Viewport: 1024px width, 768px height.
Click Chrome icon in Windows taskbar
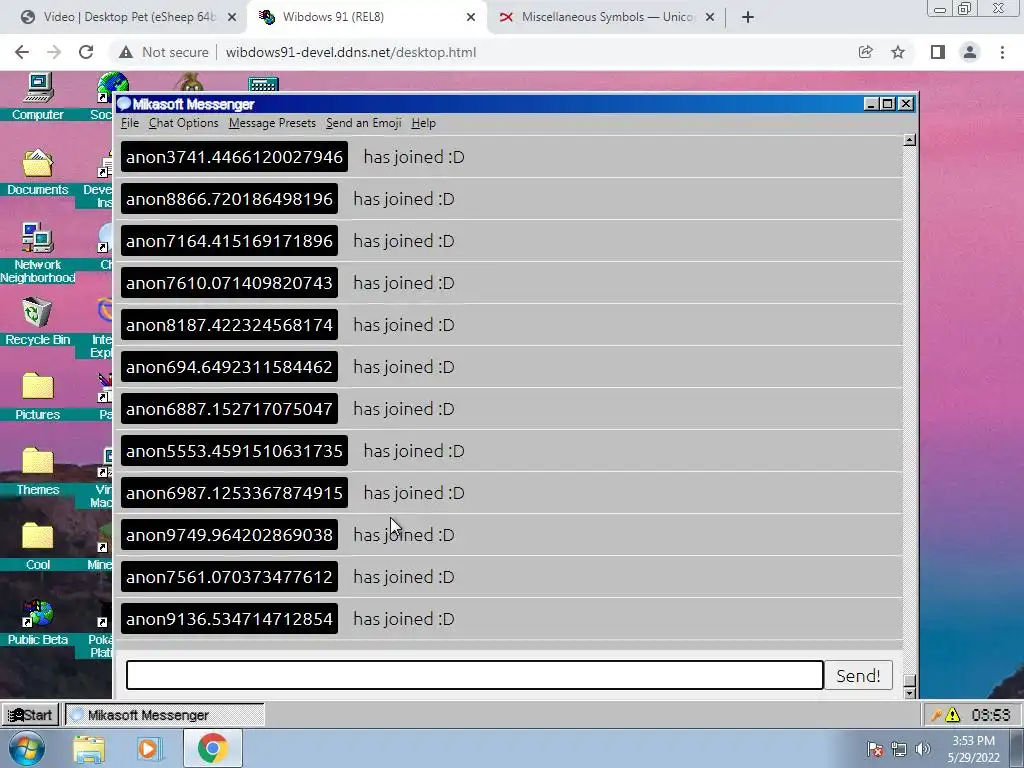click(x=212, y=748)
